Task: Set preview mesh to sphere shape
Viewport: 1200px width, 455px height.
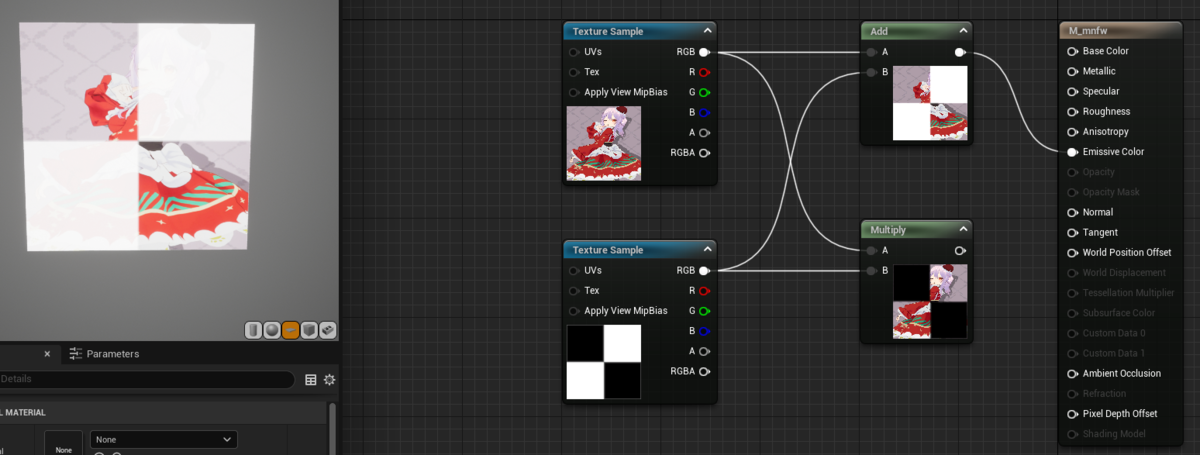Action: pyautogui.click(x=272, y=329)
